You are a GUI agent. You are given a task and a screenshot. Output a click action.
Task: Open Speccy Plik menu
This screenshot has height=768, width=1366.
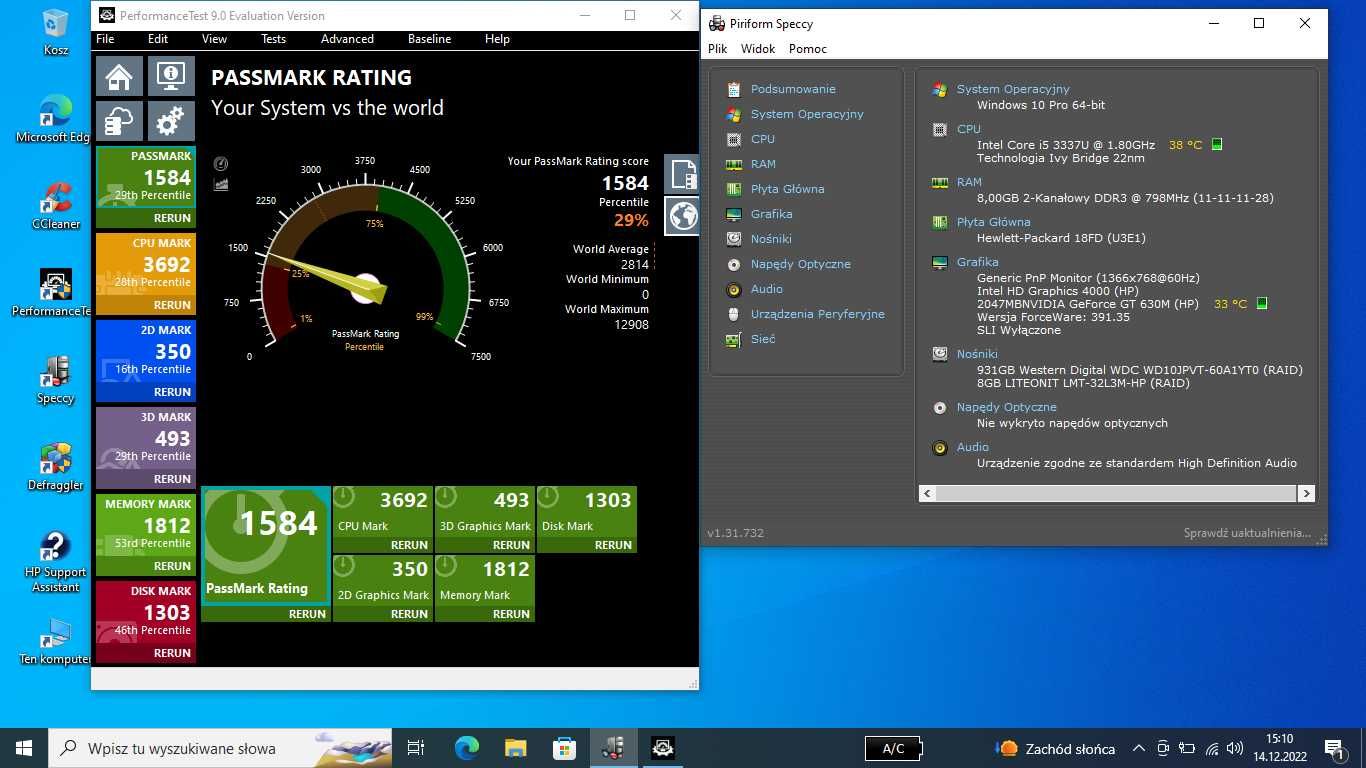(718, 49)
